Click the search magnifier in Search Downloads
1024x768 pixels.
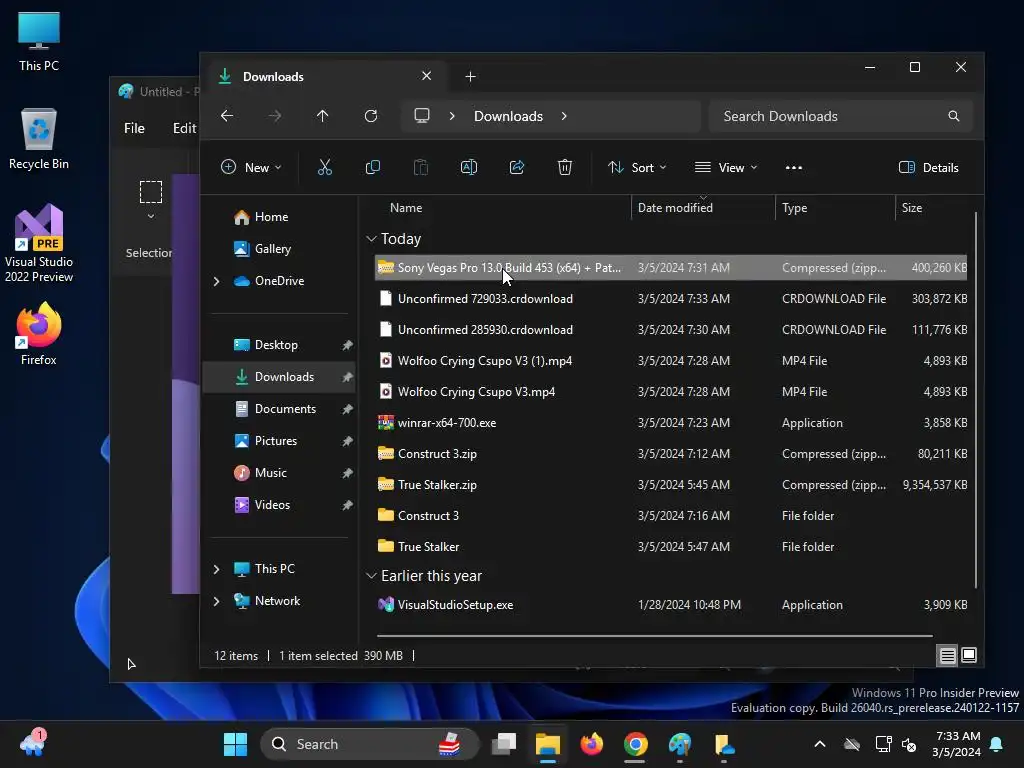pyautogui.click(x=953, y=116)
